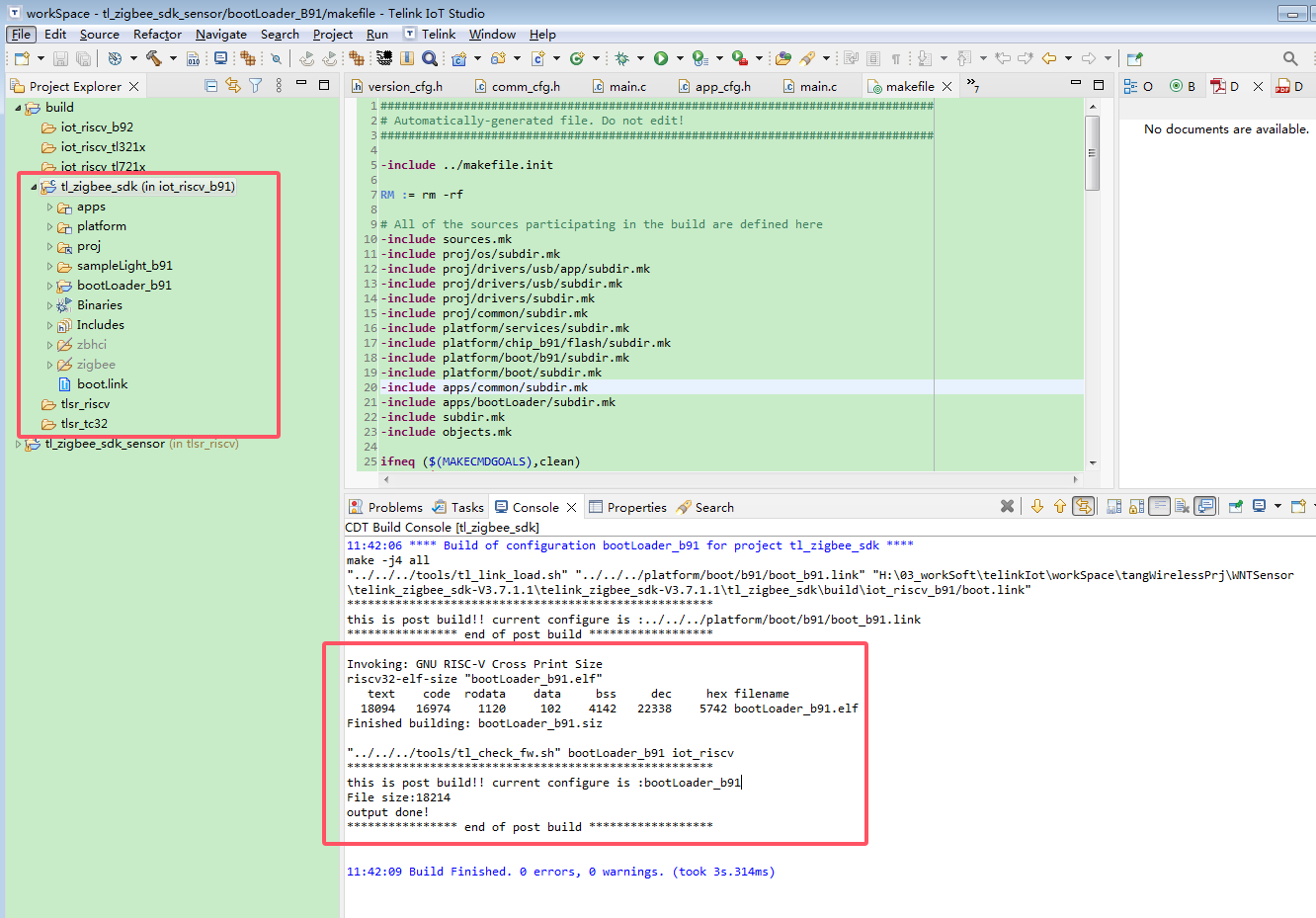
Task: Switch to comm_cfg.h editor tab
Action: coord(517,86)
